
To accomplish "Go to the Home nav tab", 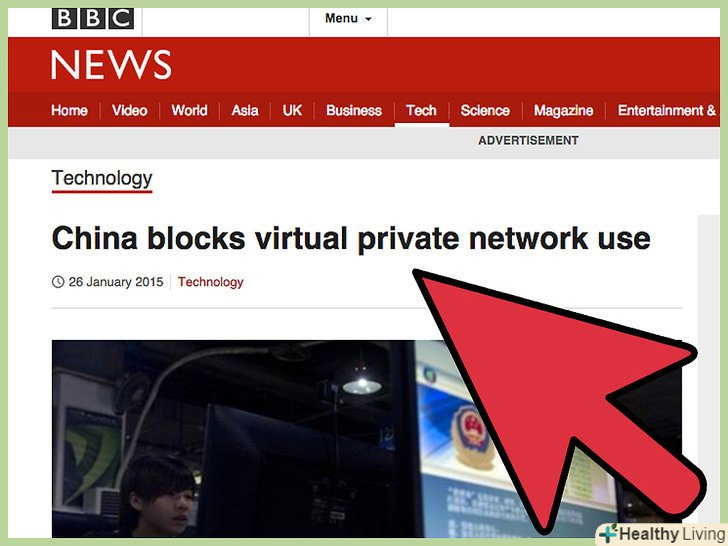I will pyautogui.click(x=69, y=110).
